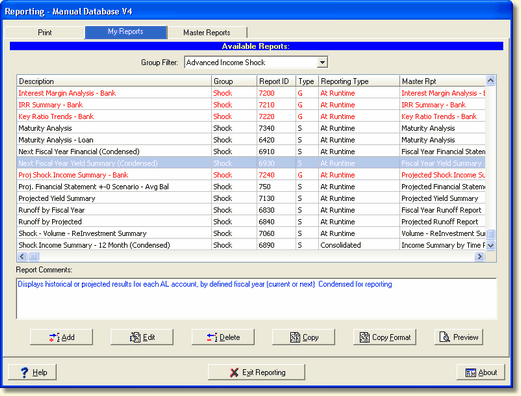Select Proj. Financial Statement +-0 Scenario row
This screenshot has height=396, width=521.
[251, 186]
